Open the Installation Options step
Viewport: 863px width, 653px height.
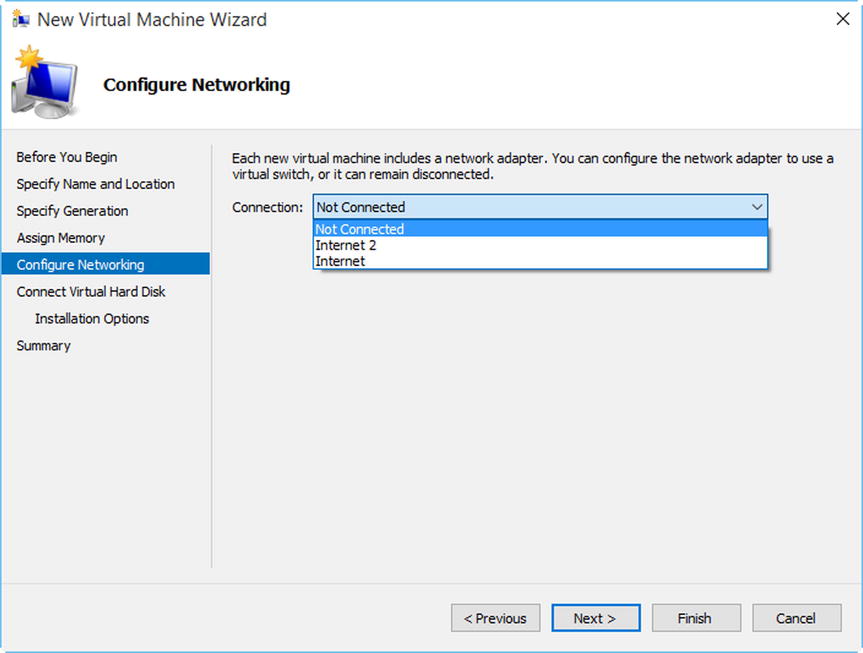click(x=92, y=319)
